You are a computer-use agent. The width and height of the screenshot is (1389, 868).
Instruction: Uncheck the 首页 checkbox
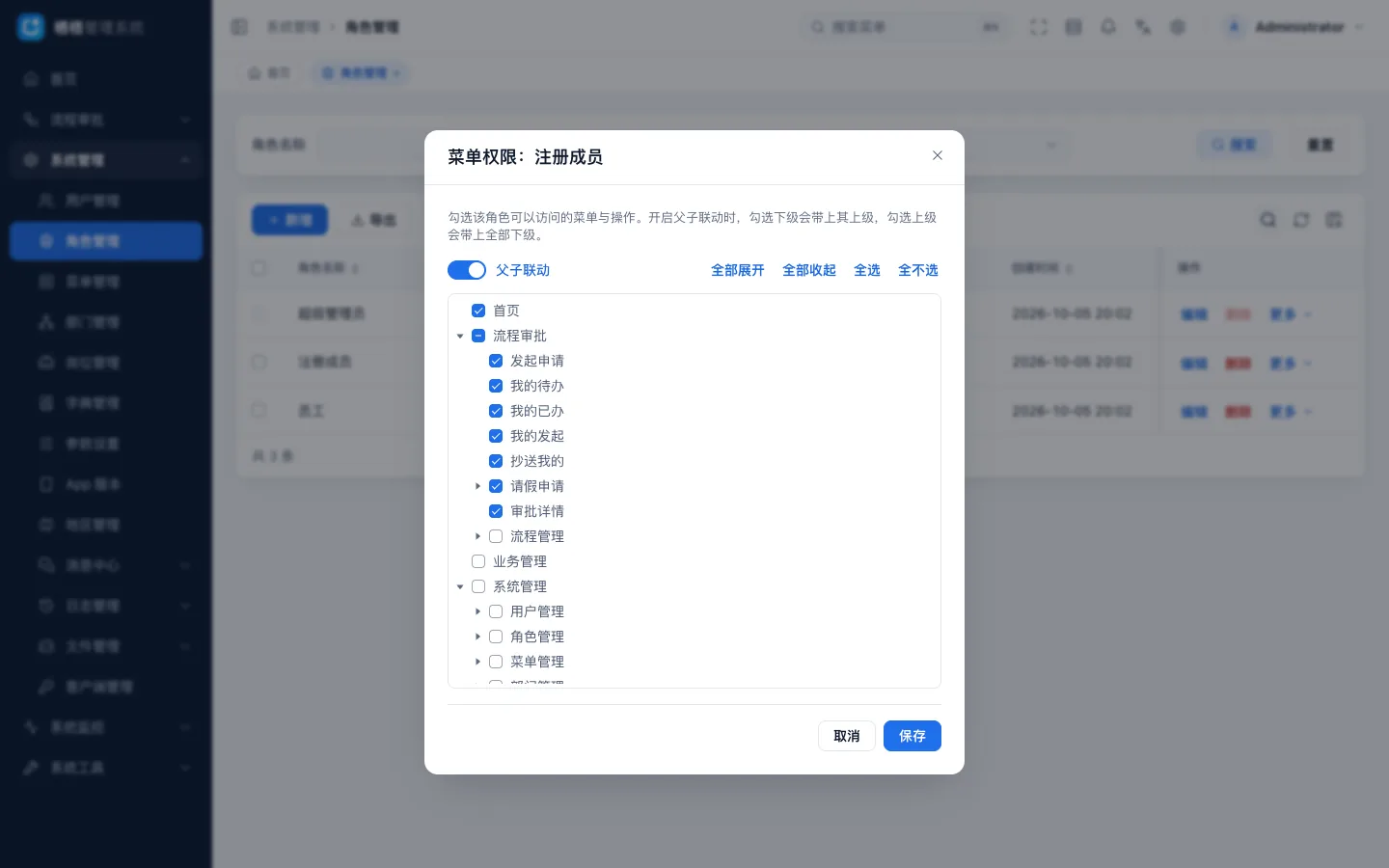pos(478,311)
